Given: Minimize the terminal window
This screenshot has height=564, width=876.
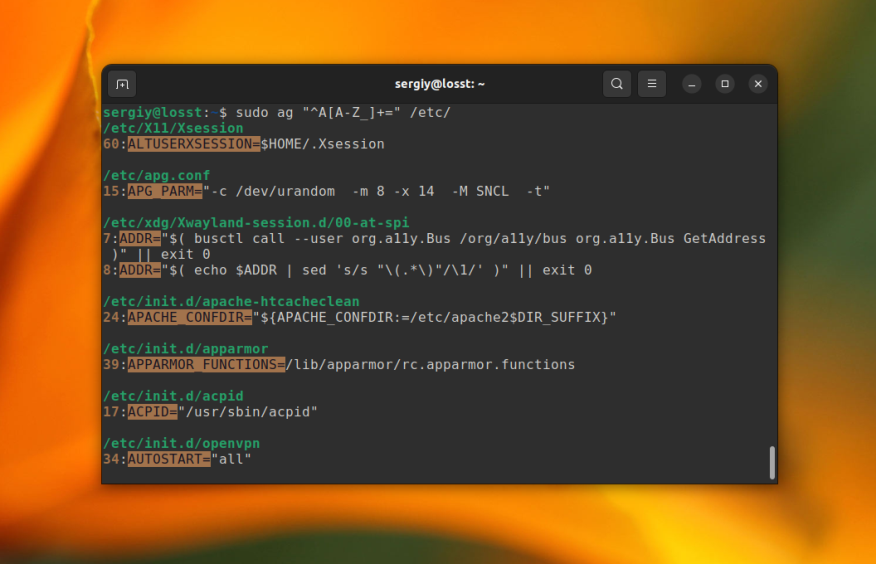Looking at the screenshot, I should (x=693, y=84).
